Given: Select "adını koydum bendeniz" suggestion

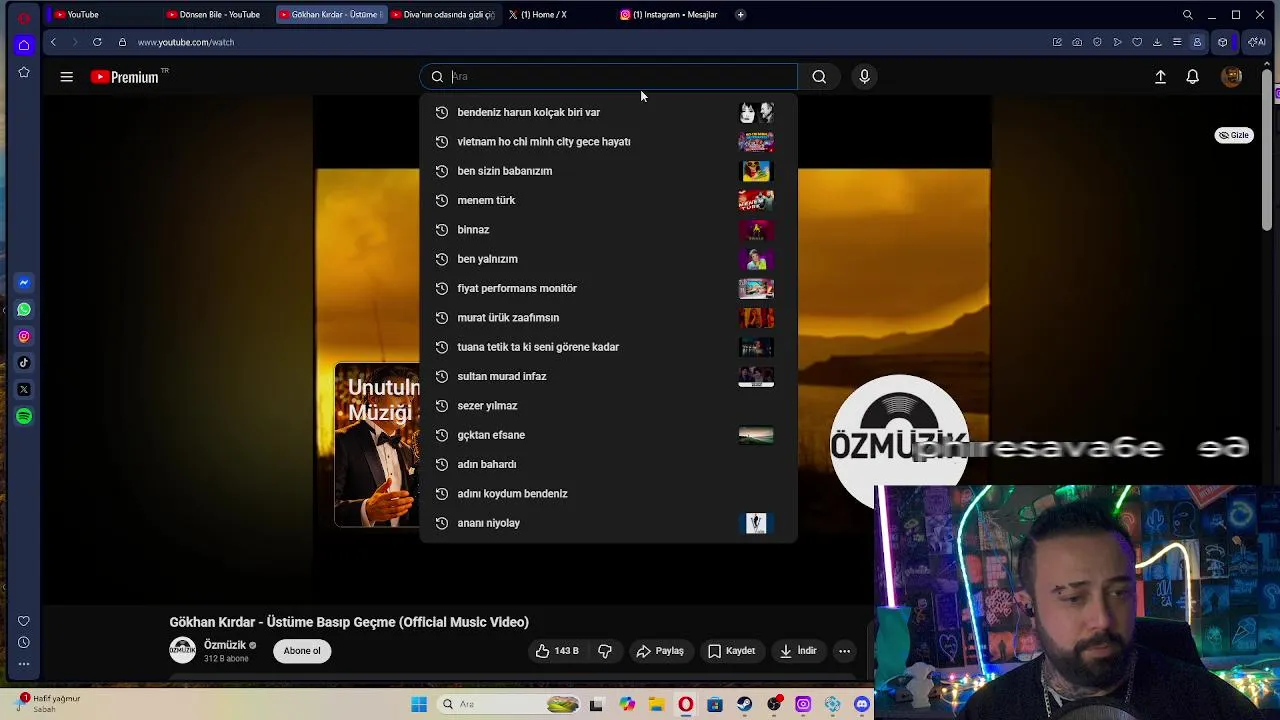Looking at the screenshot, I should point(608,494).
